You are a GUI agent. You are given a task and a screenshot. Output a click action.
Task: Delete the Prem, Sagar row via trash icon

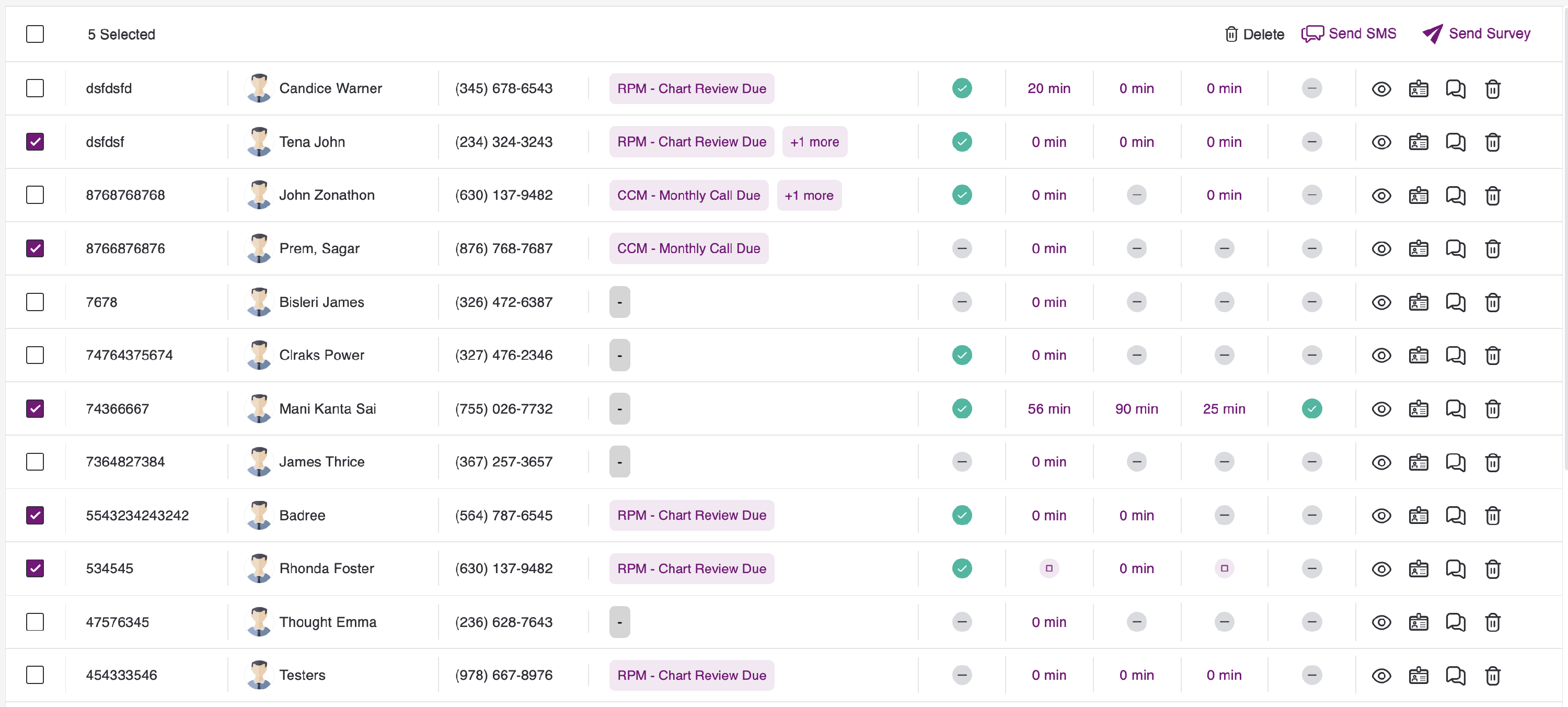tap(1493, 249)
